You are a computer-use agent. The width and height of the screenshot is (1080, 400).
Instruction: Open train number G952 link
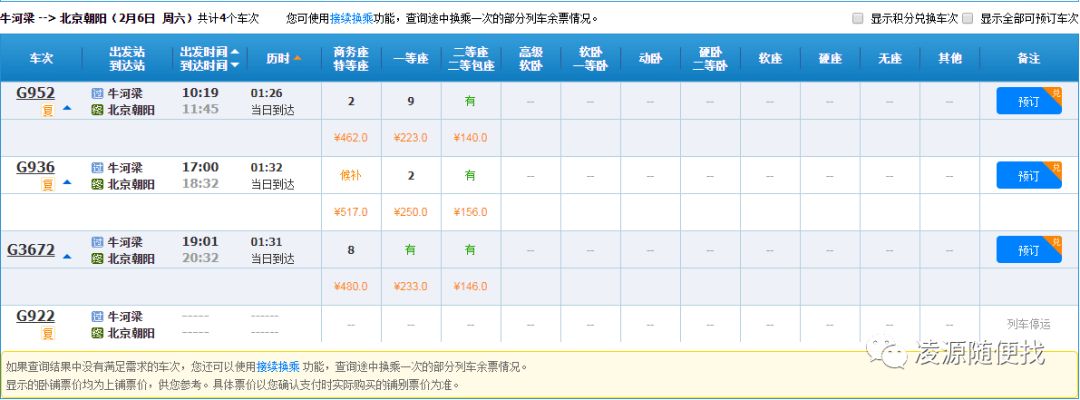35,93
